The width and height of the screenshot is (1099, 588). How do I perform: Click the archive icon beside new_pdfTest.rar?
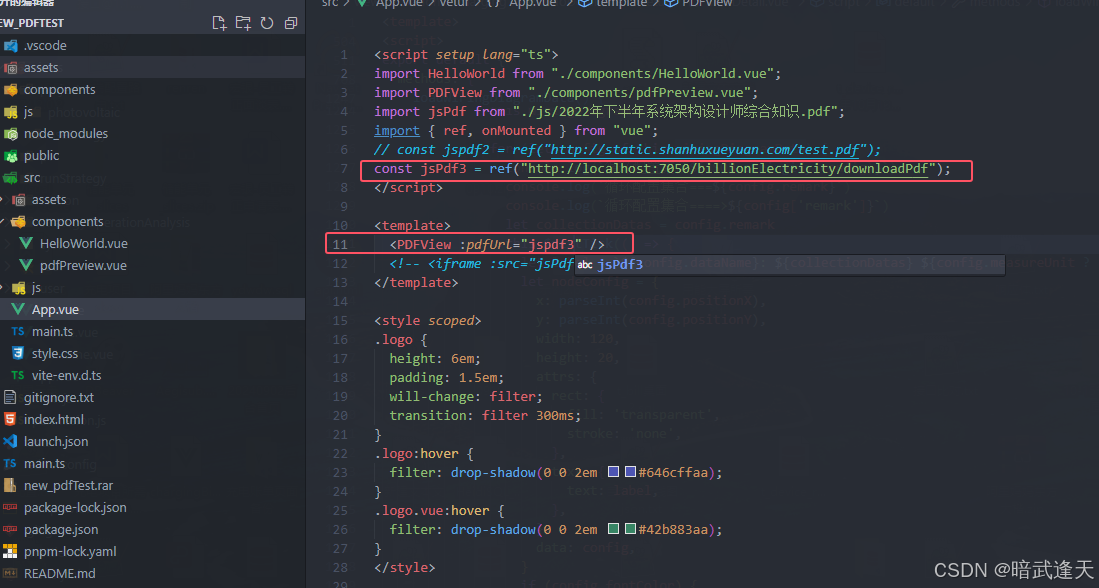[10, 485]
